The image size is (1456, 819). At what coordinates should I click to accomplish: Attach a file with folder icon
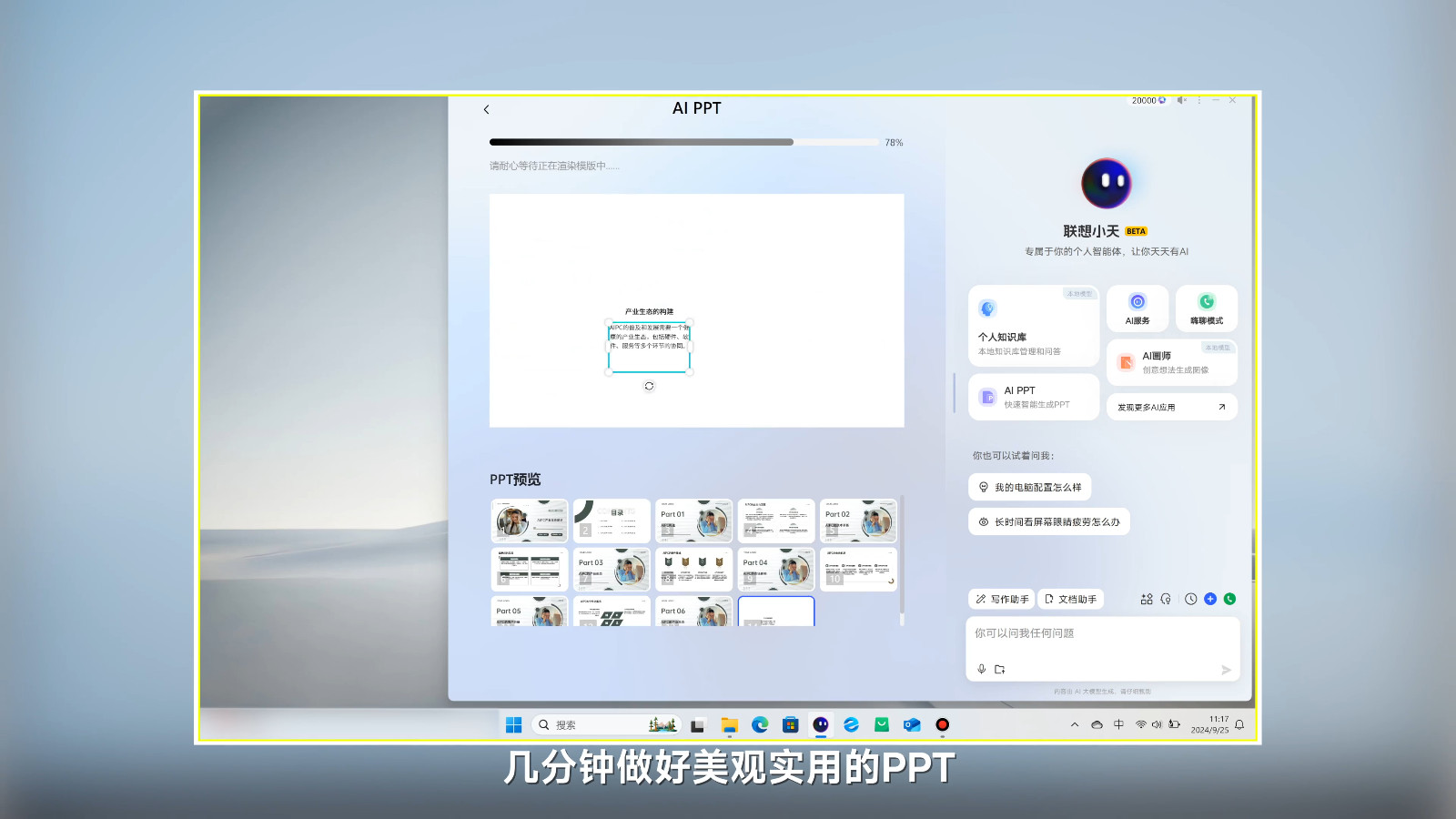(x=1000, y=669)
